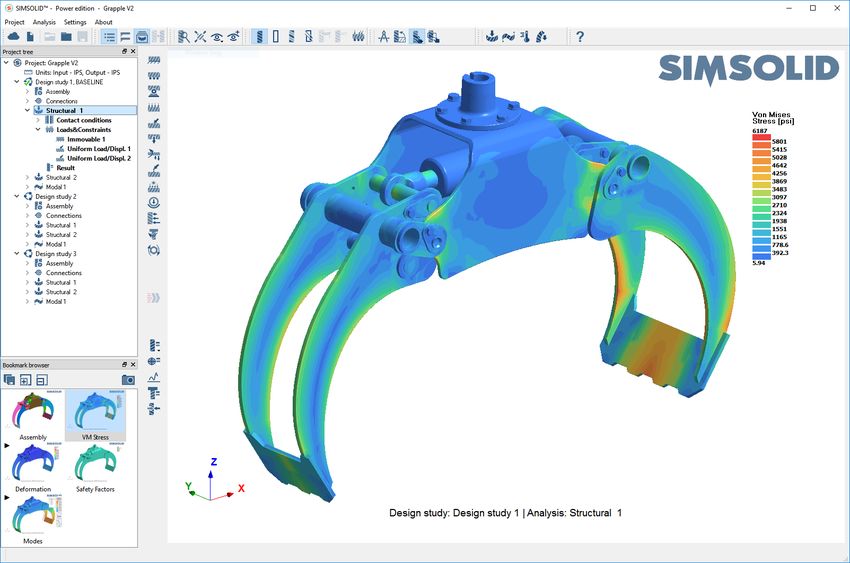Create structural analysis via anchor toolbar icon

[492, 36]
